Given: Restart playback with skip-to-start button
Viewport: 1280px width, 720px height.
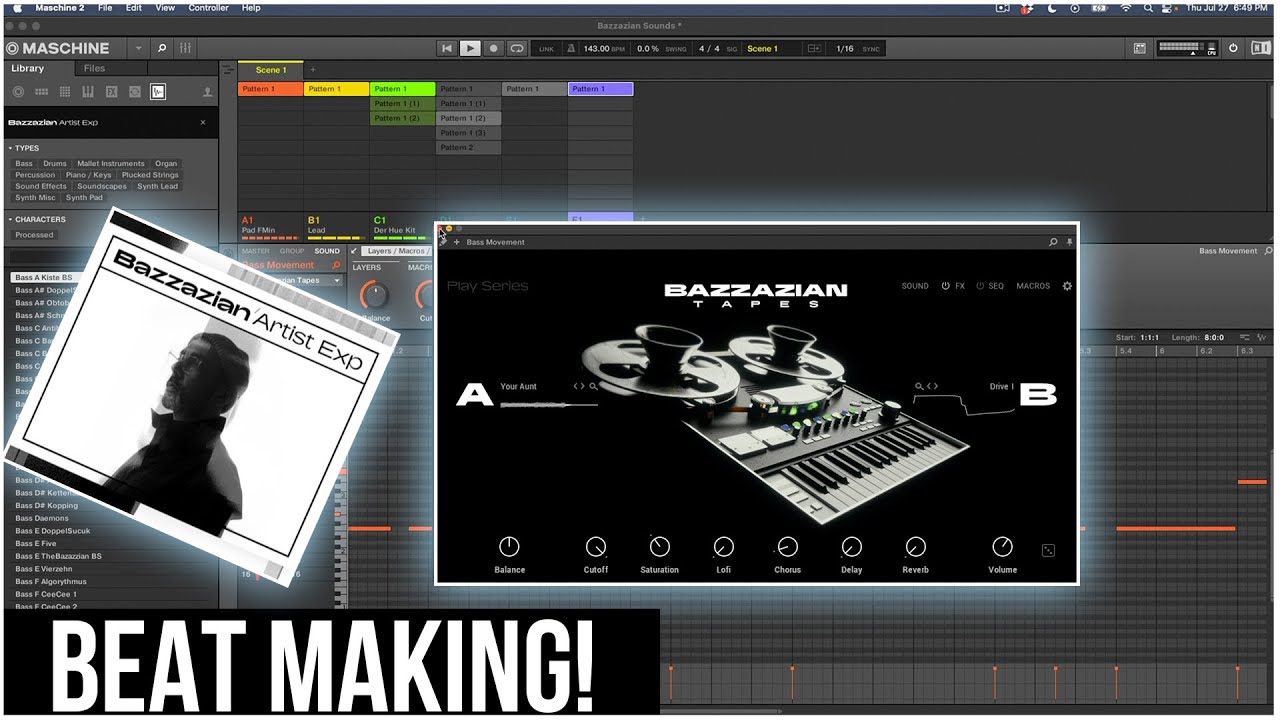Looking at the screenshot, I should 447,48.
